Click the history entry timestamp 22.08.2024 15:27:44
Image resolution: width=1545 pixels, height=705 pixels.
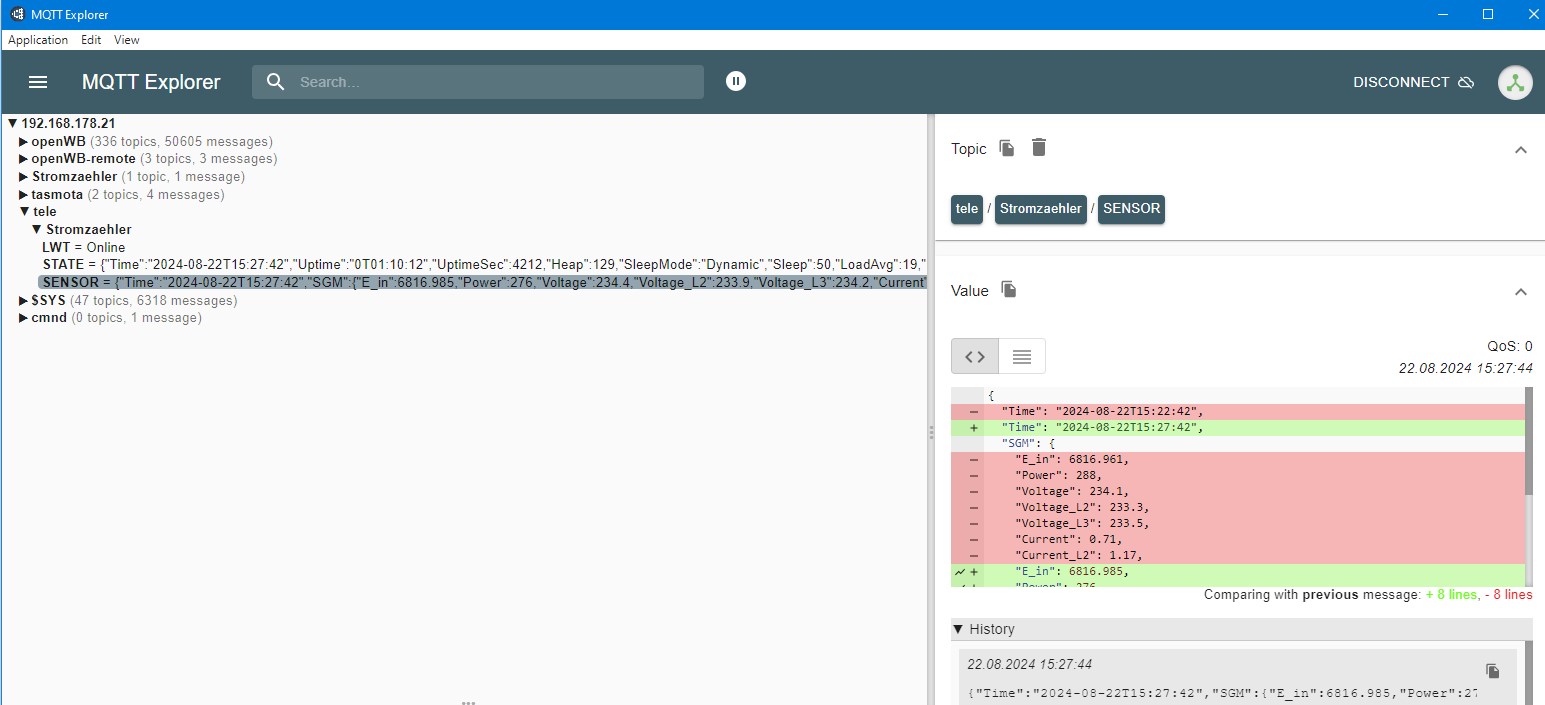coord(1029,664)
